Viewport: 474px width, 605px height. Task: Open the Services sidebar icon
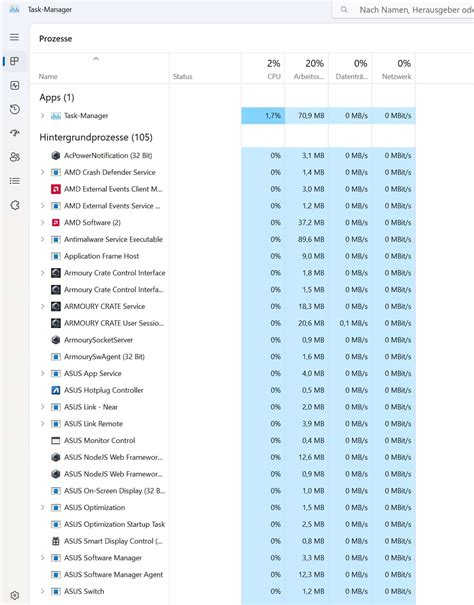click(15, 205)
